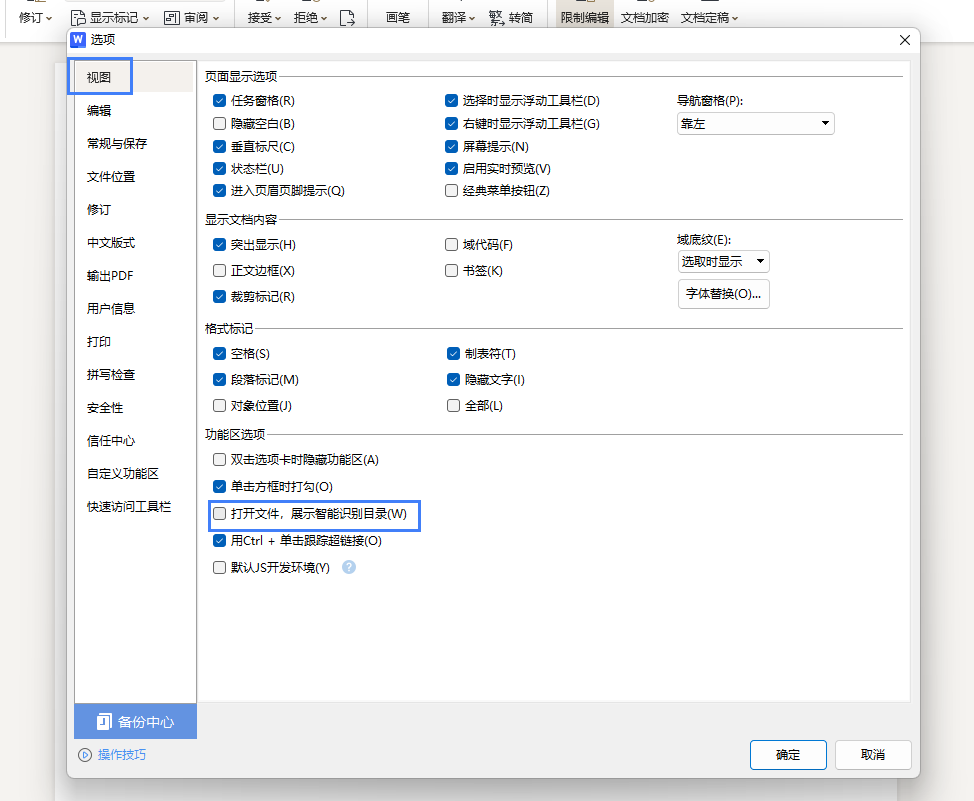Click the traditional-to-simplified conversion icon
This screenshot has height=801, width=974.
pos(496,18)
